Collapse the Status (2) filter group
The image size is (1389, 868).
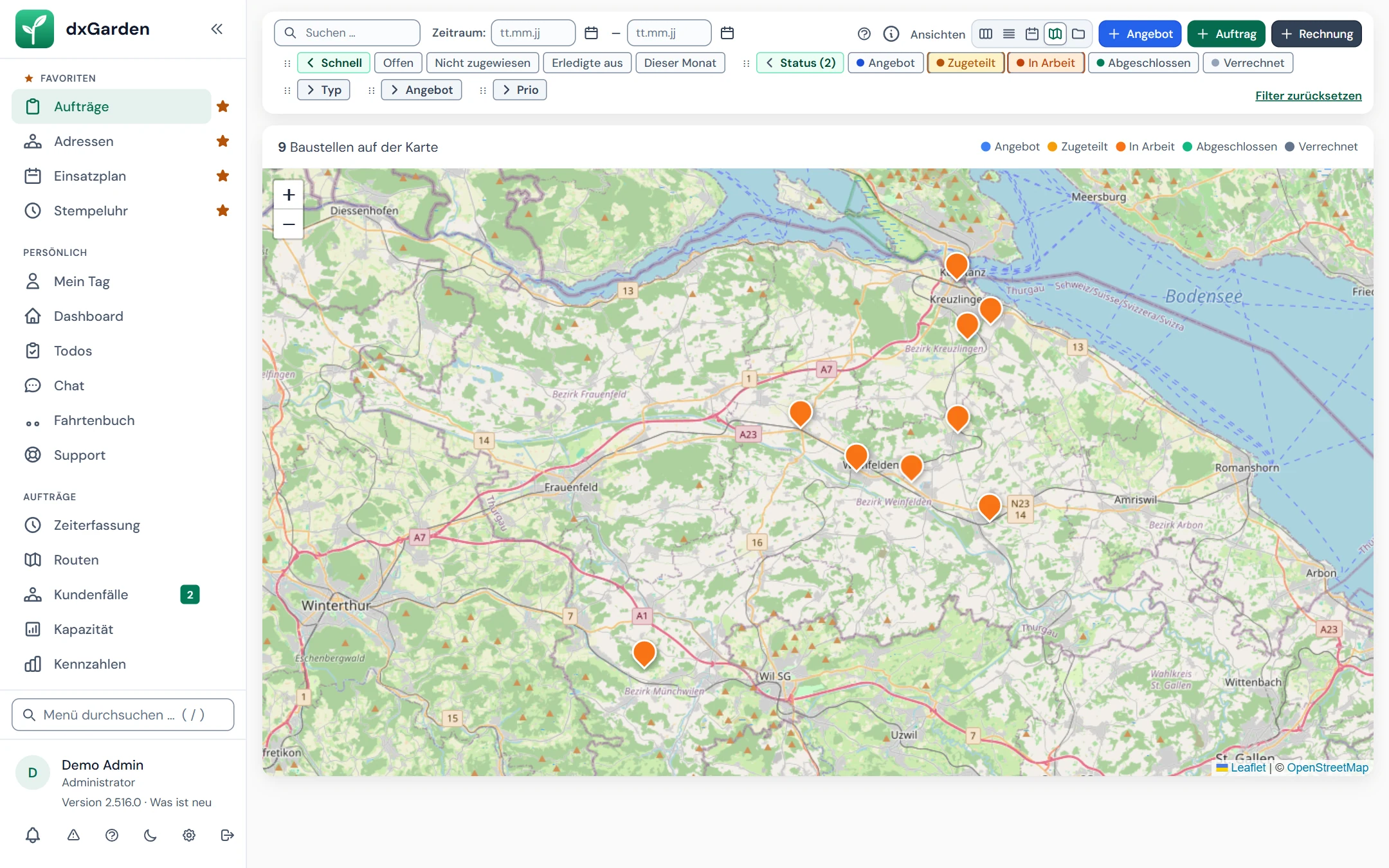point(800,63)
